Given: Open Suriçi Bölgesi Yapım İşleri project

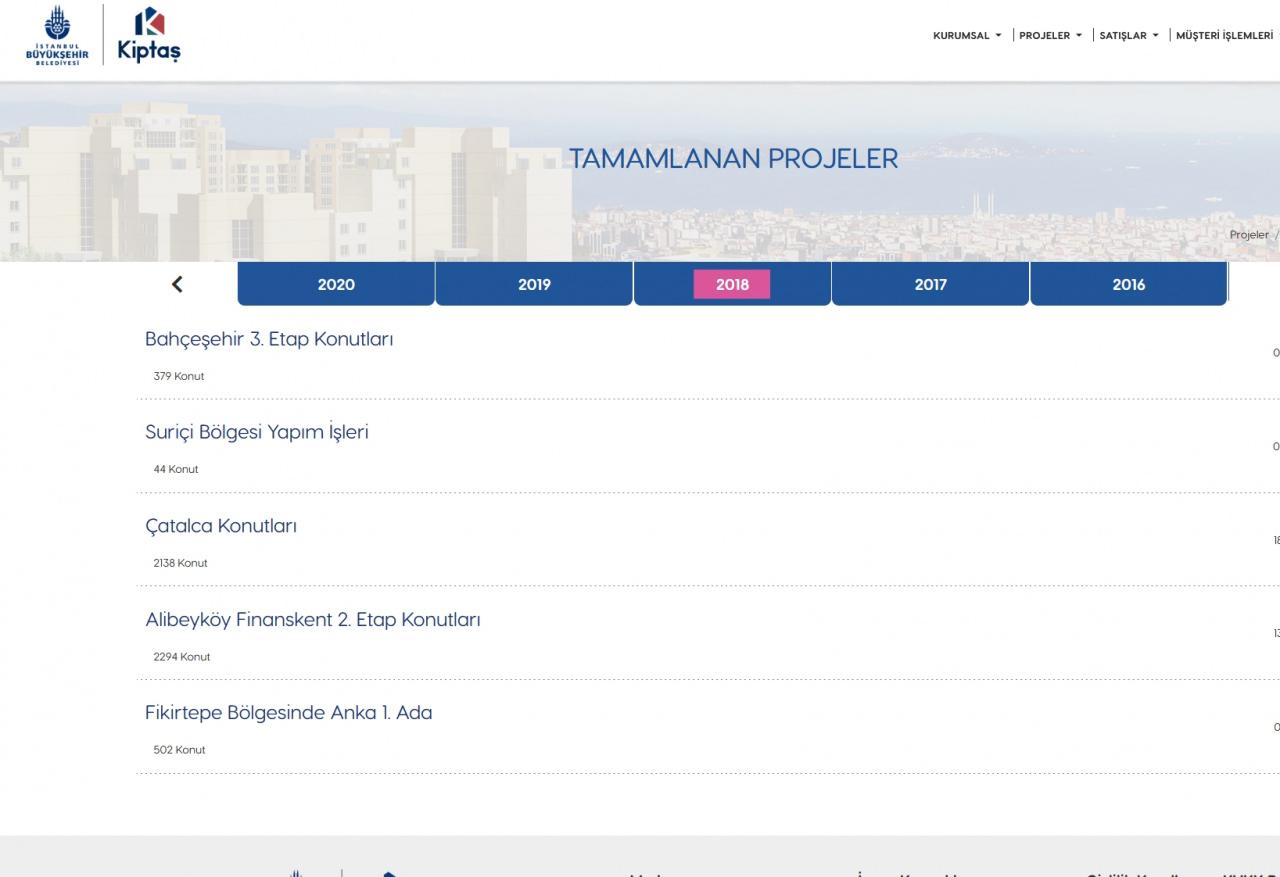Looking at the screenshot, I should (257, 433).
